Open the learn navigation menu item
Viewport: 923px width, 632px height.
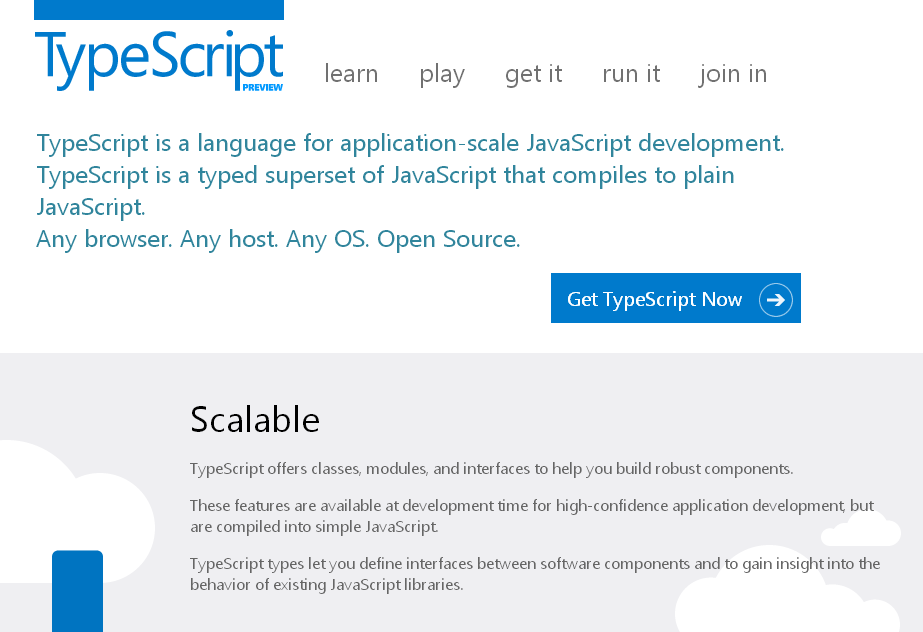[x=351, y=74]
